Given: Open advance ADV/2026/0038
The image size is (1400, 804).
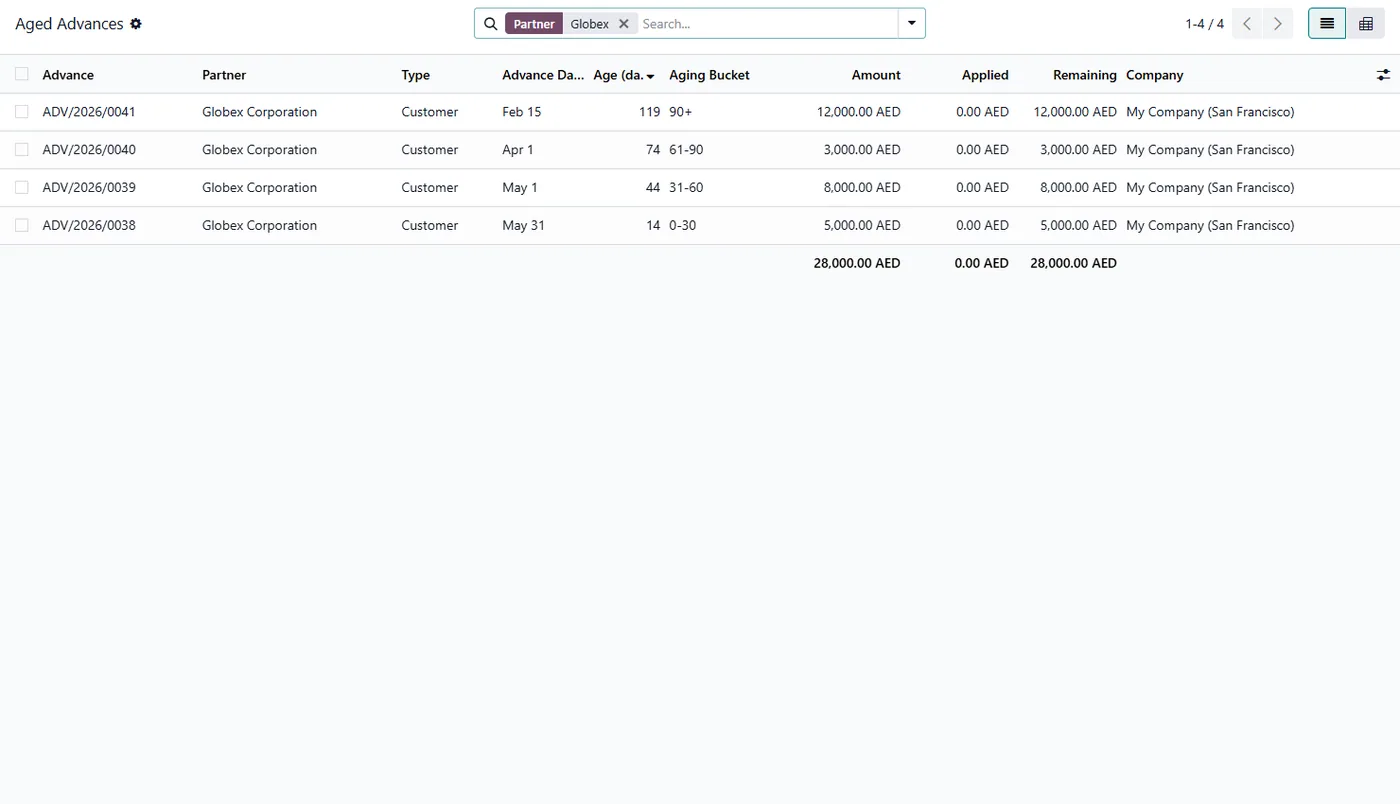Looking at the screenshot, I should (x=89, y=225).
